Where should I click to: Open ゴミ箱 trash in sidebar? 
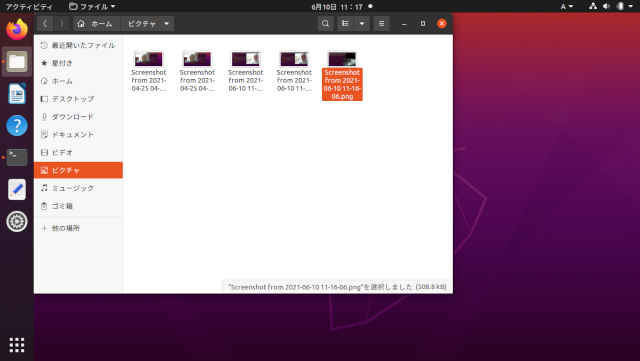pos(78,206)
